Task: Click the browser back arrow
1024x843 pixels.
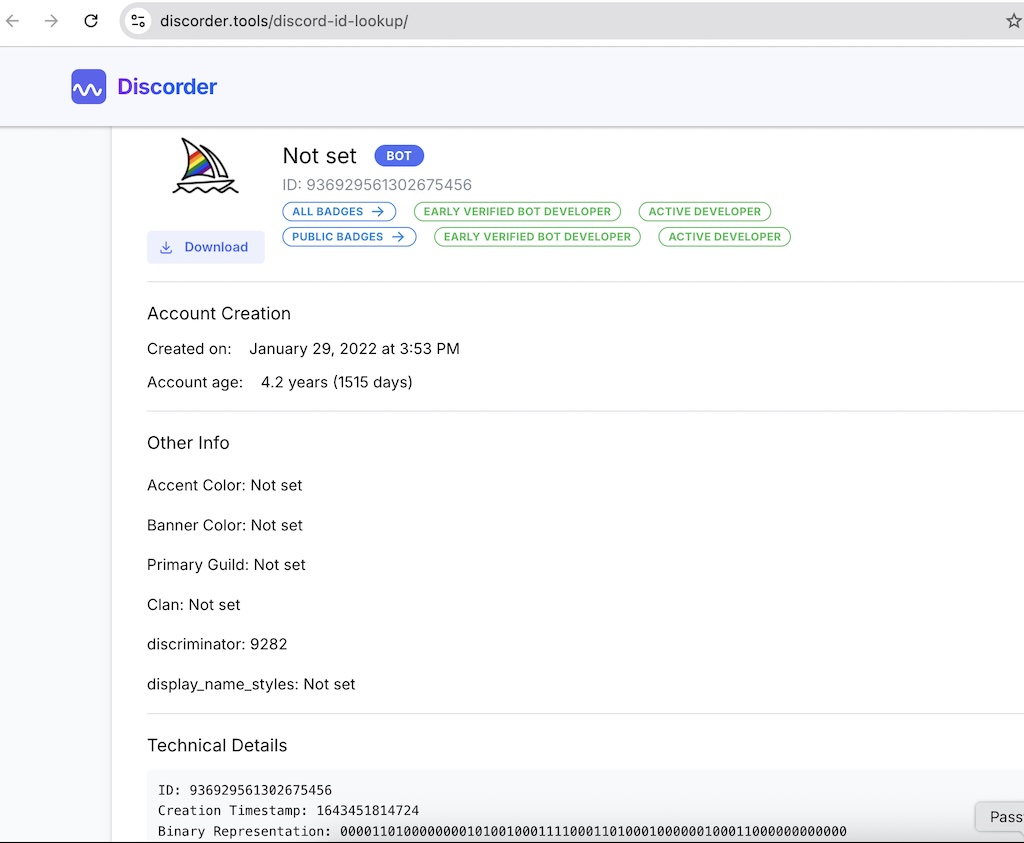Action: [13, 21]
